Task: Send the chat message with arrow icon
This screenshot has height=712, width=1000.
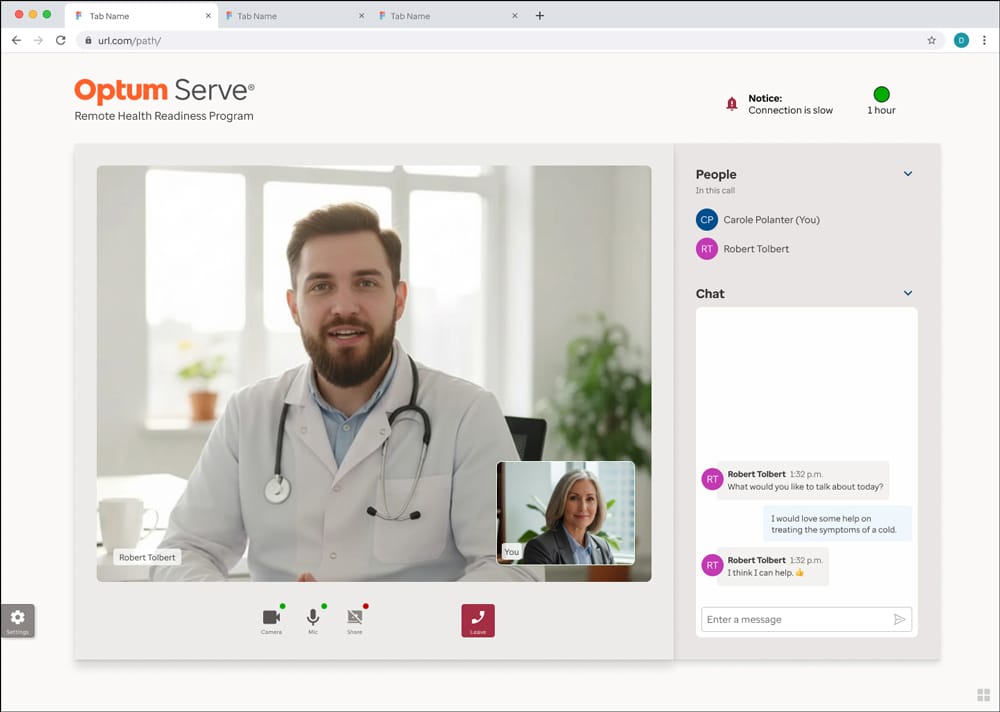Action: tap(899, 620)
